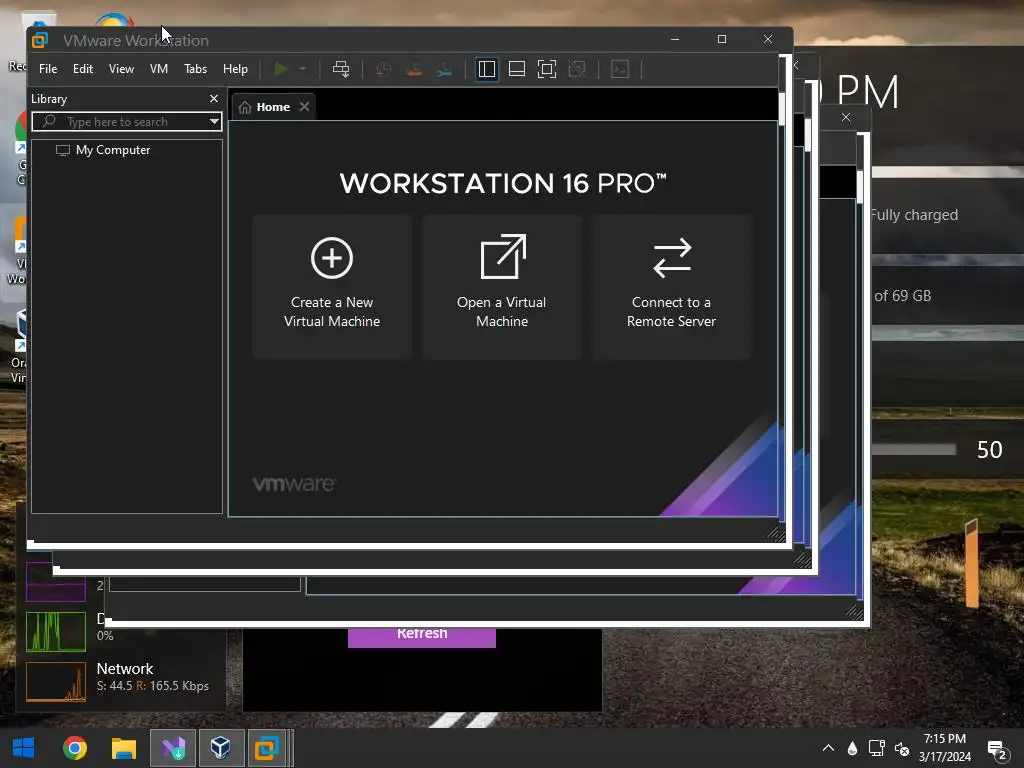Click the console view toolbar icon
Viewport: 1024px width, 768px height.
point(620,69)
